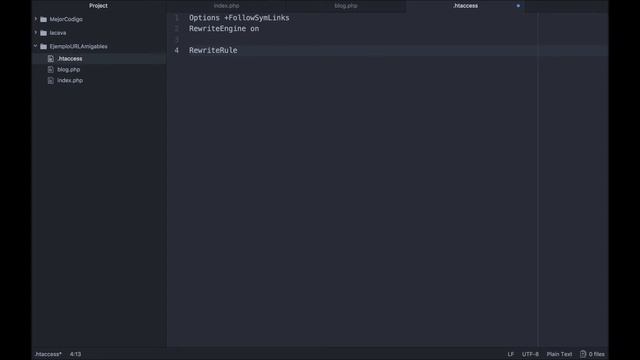The image size is (640, 360).
Task: Click the MejorCodigo folder icon
Action: click(x=44, y=19)
